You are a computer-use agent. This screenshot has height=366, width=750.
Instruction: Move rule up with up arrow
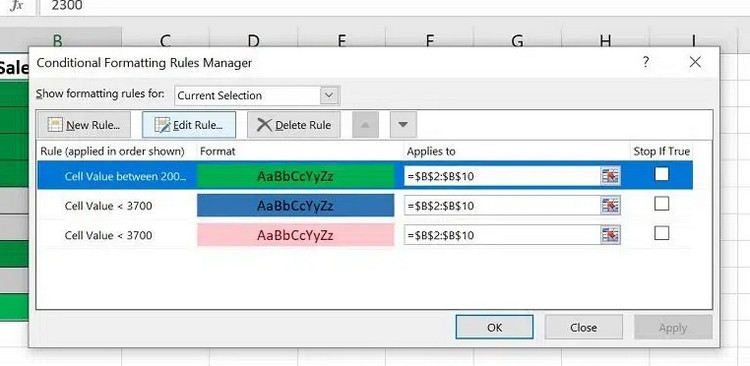[x=365, y=125]
